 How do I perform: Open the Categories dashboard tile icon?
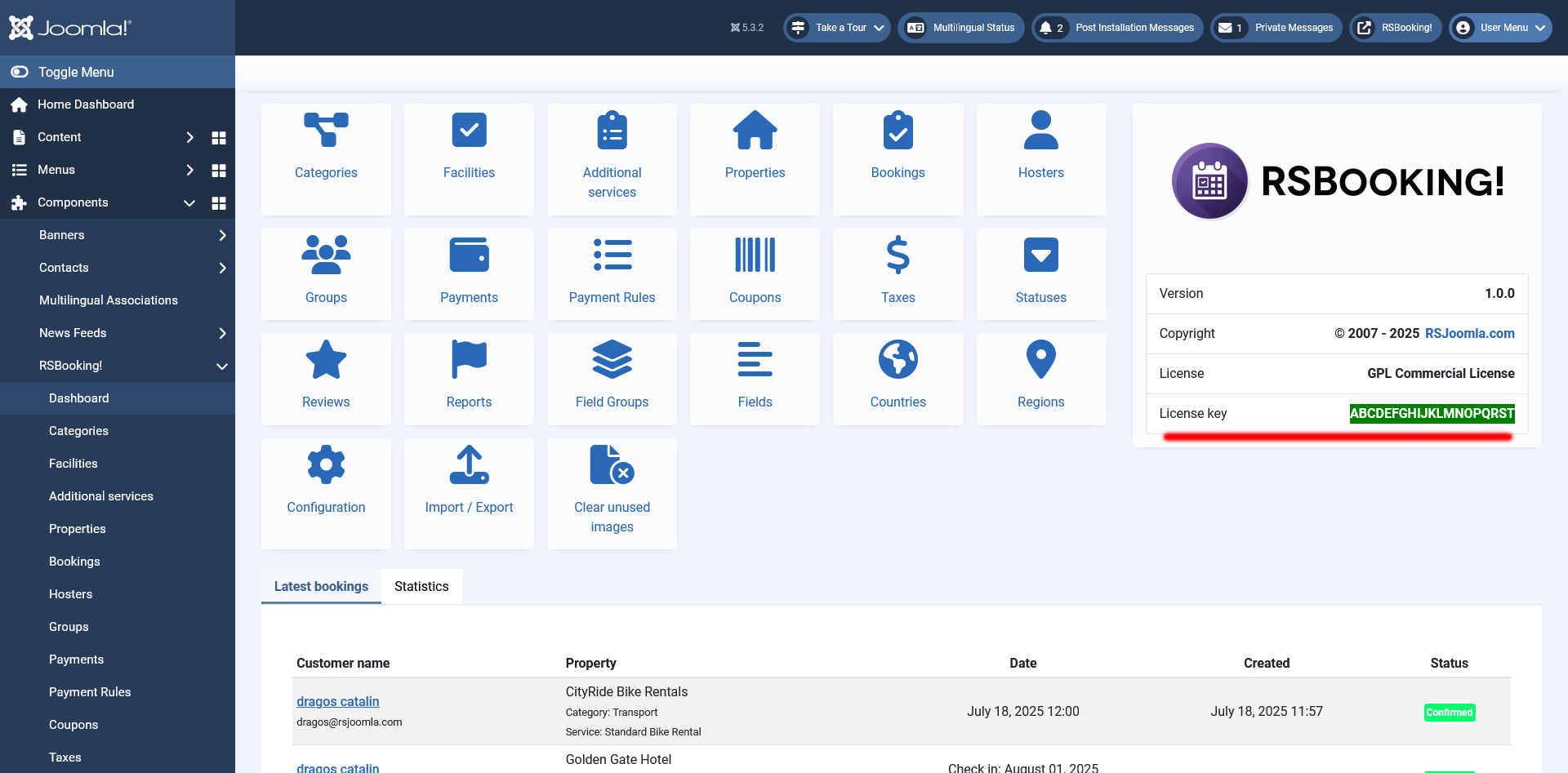[x=326, y=131]
